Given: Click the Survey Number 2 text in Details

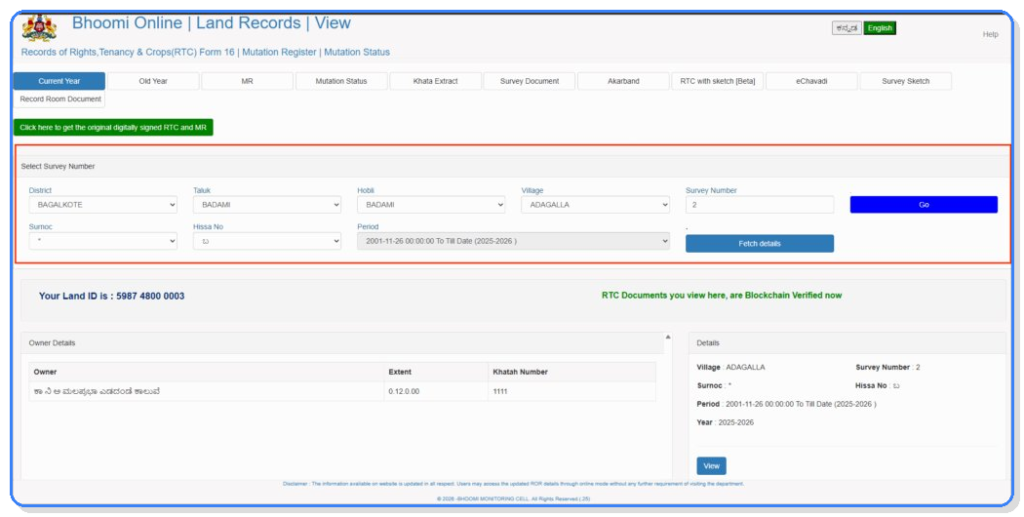Looking at the screenshot, I should point(888,368).
